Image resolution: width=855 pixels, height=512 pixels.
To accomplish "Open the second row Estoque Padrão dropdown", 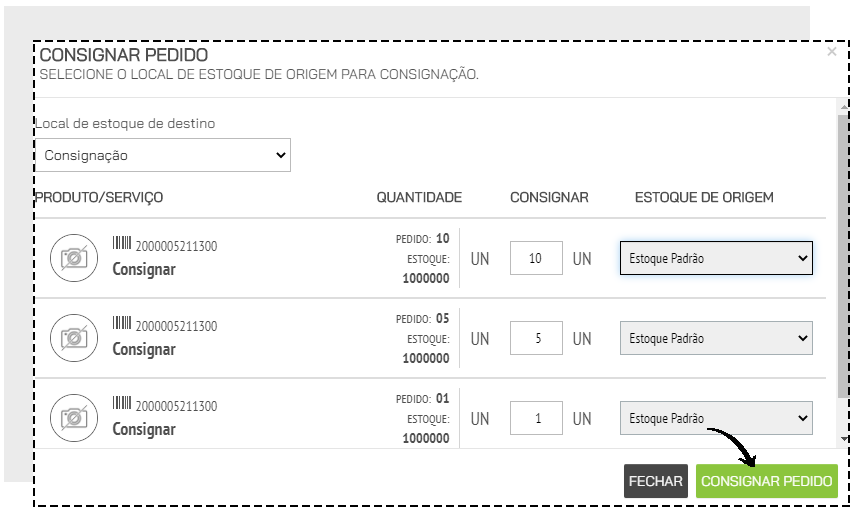I will 716,338.
